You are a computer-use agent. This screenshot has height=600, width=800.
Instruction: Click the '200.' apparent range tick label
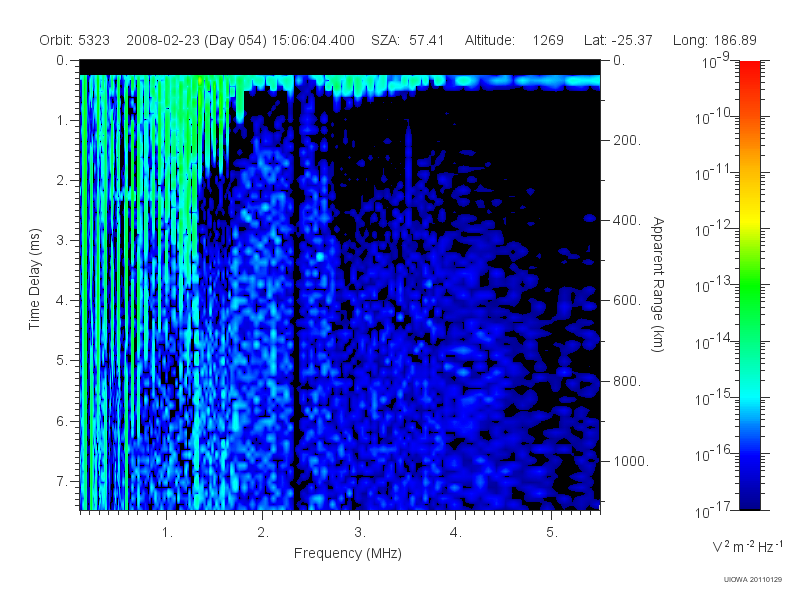click(x=627, y=140)
